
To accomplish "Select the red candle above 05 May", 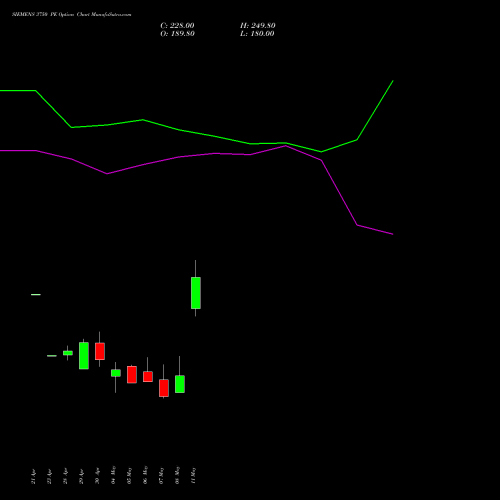I will point(132,375).
